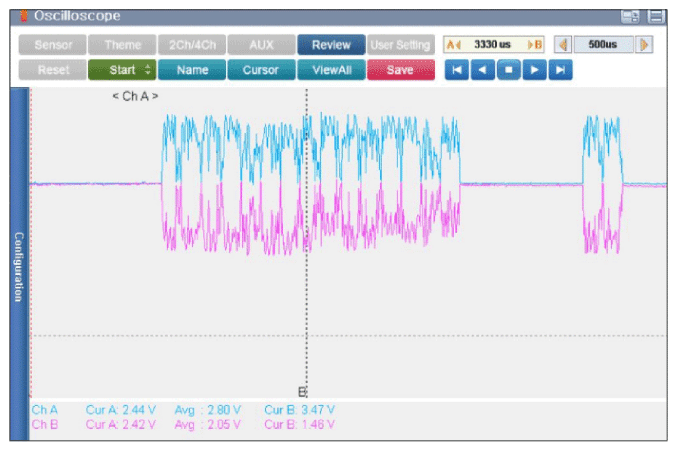
Task: Click the step backward playback button
Action: point(483,70)
